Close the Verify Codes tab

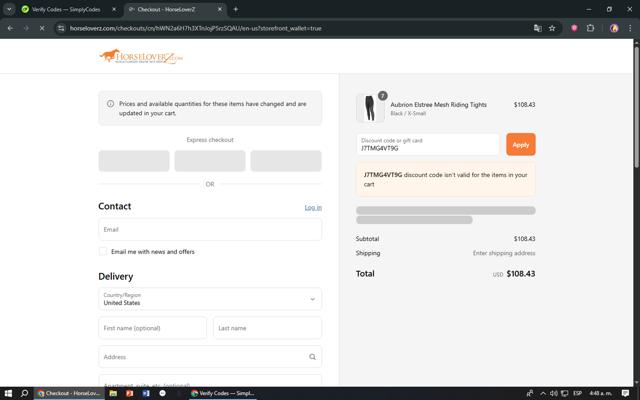click(x=114, y=9)
